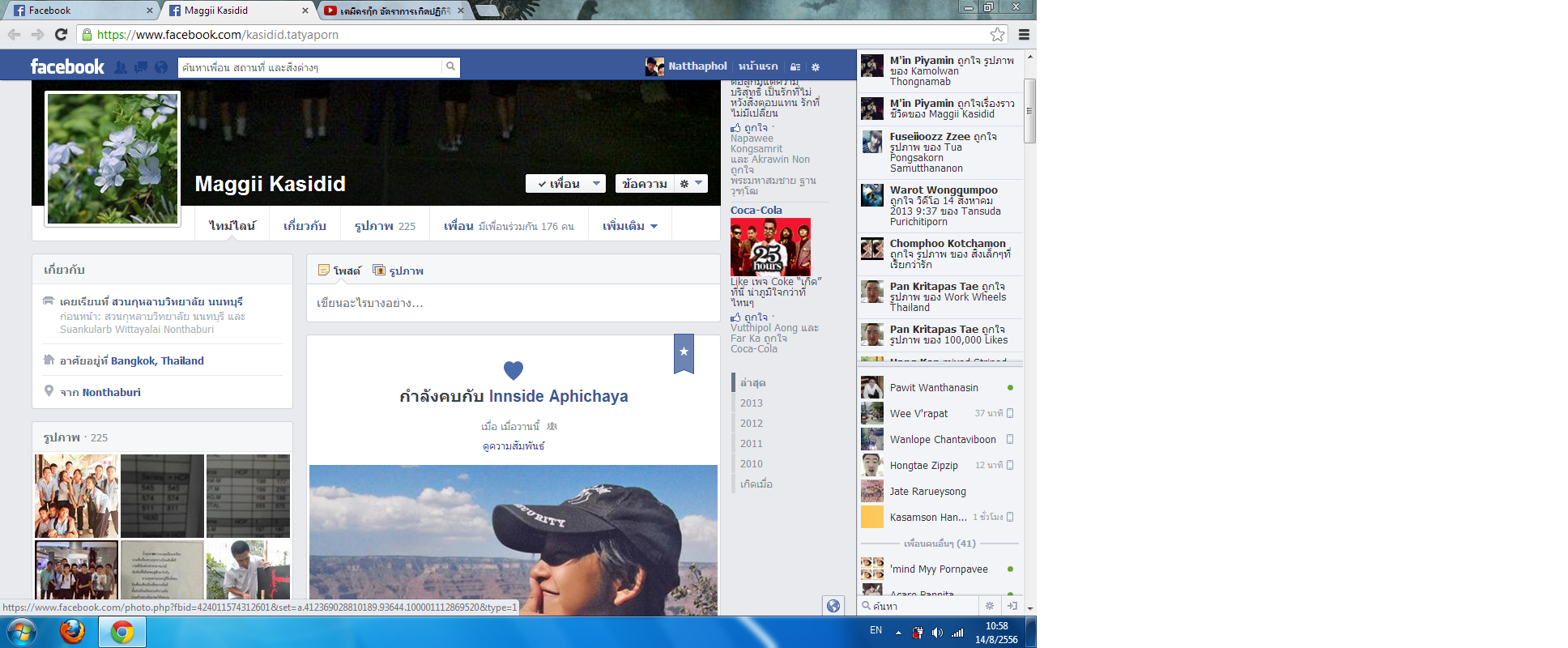Click the search magnifier button
Viewport: 1568px width, 648px height.
450,66
